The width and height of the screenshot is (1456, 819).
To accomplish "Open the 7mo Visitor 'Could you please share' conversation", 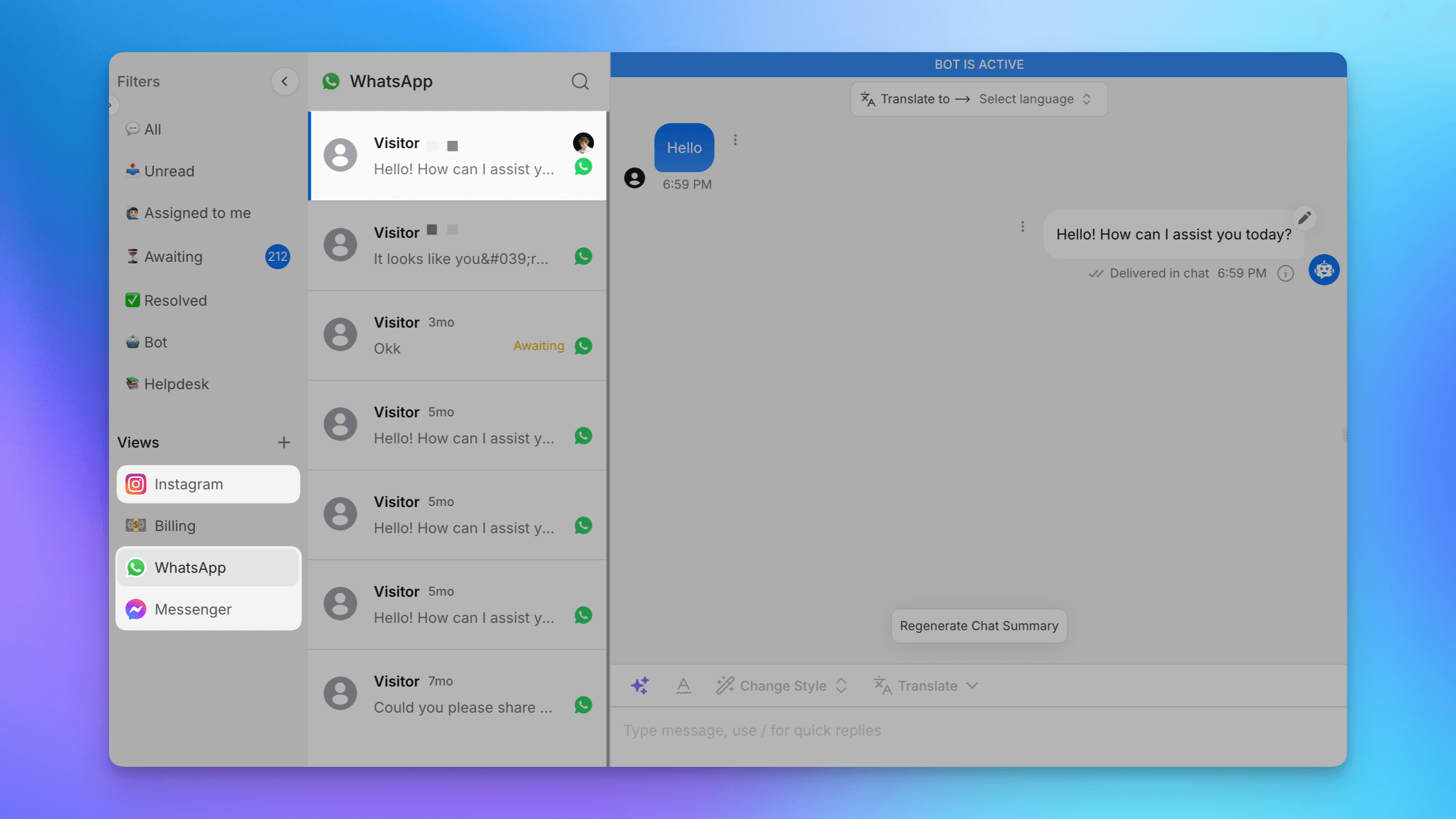I will (x=458, y=695).
